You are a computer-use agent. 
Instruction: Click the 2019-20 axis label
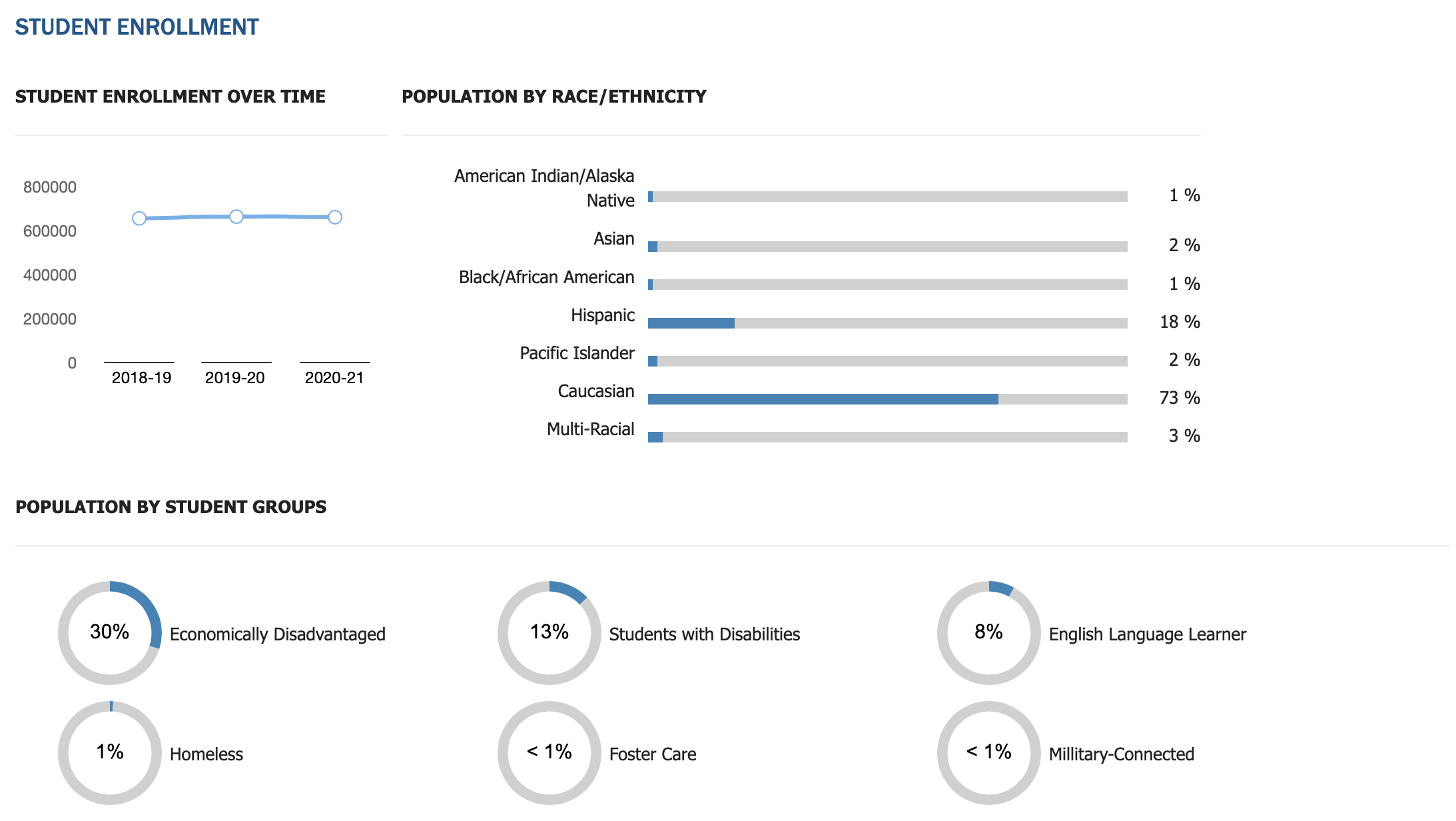point(235,378)
